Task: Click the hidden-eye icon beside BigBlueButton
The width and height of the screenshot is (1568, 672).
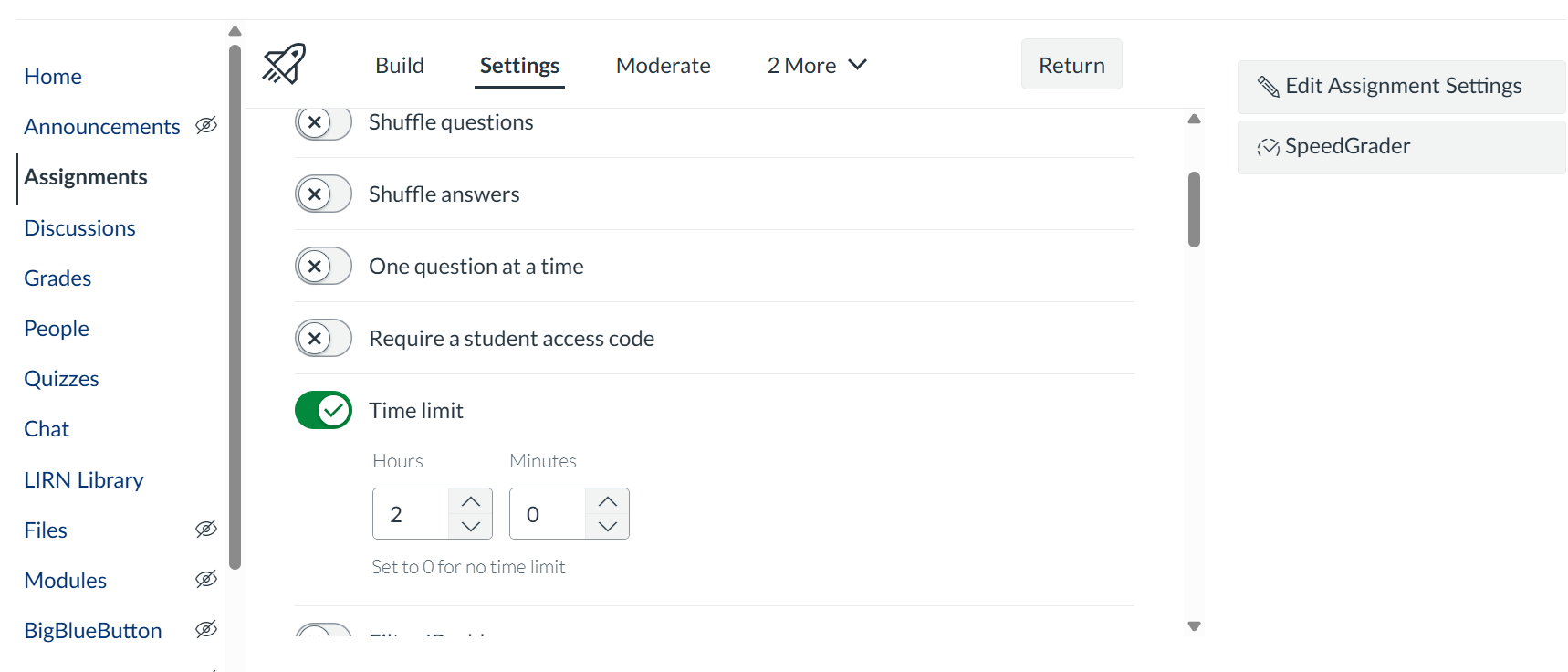Action: point(206,629)
